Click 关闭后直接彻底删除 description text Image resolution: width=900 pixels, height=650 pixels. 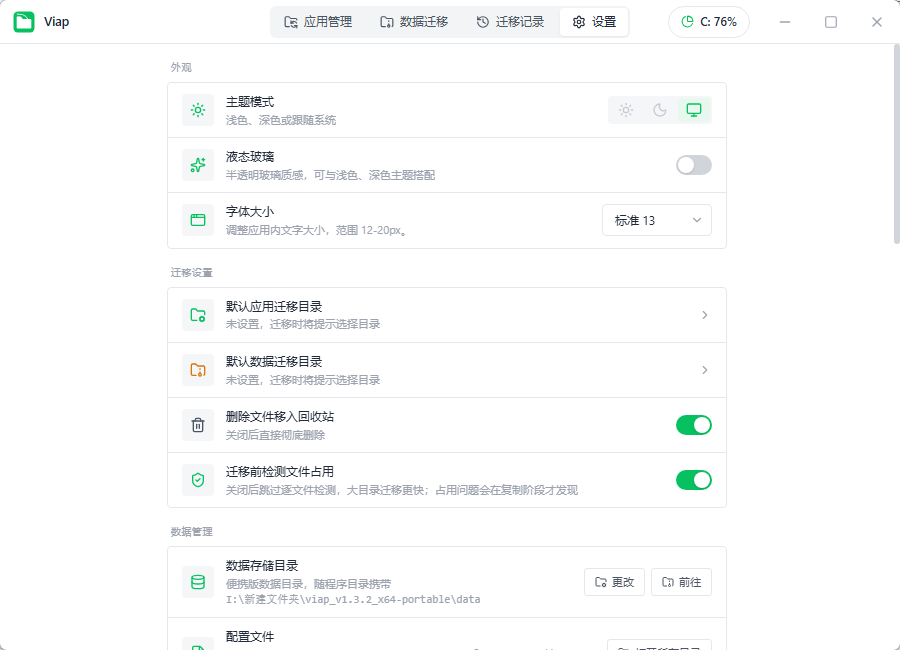coord(275,435)
